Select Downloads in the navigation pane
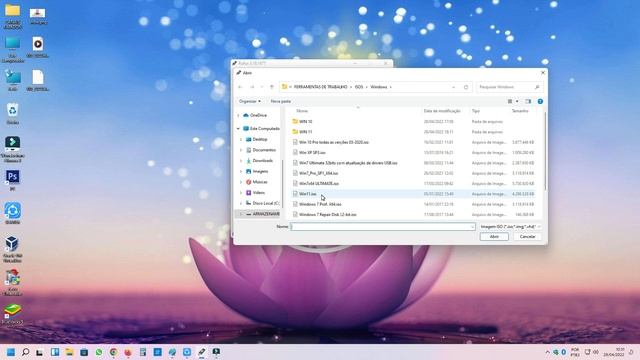Viewport: 640px width, 360px height. pos(262,161)
